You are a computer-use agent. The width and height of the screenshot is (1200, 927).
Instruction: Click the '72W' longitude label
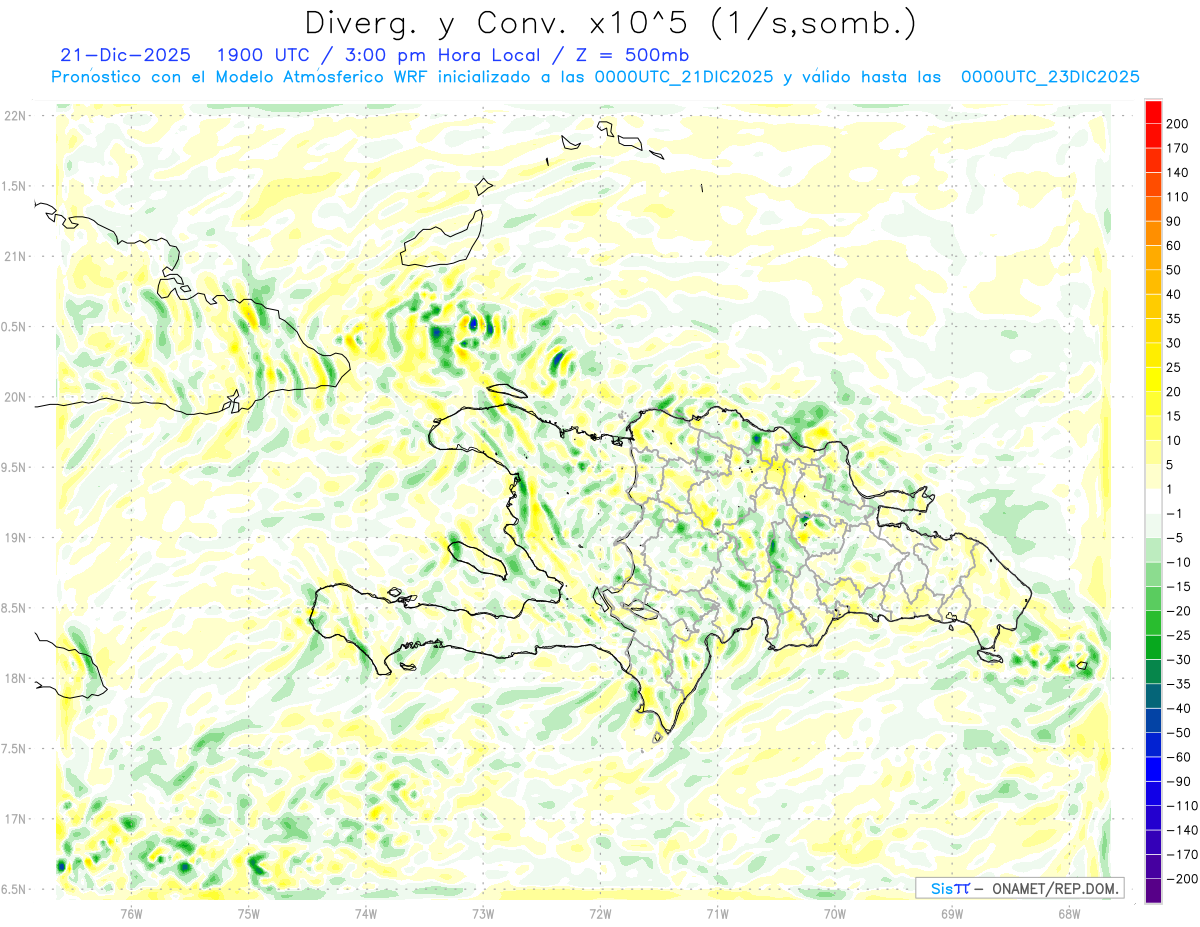click(x=600, y=913)
